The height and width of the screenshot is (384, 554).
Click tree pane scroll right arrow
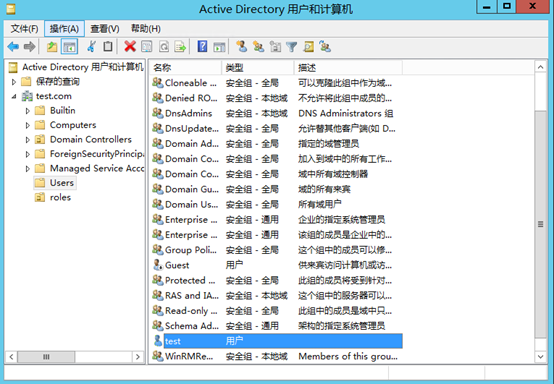click(138, 357)
